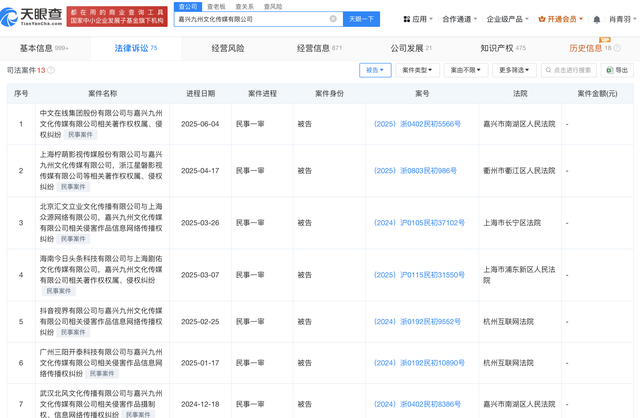Select the 查老板 search tab
The image size is (640, 418).
tap(216, 7)
